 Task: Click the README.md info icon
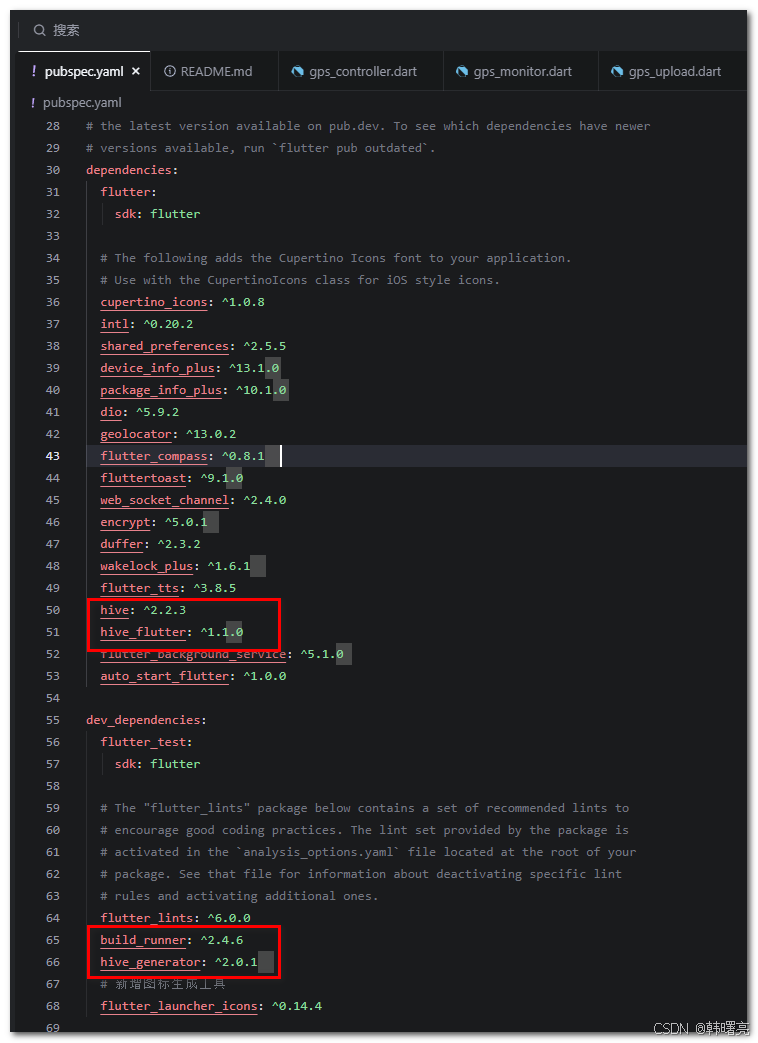(x=170, y=71)
